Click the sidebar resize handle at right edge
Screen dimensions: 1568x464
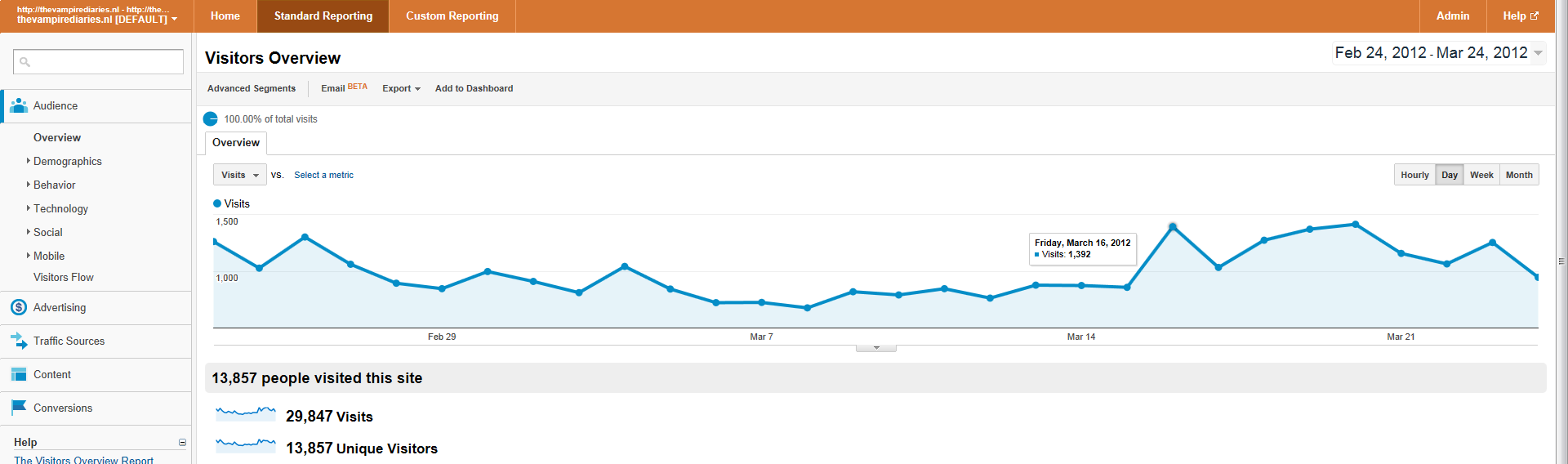pyautogui.click(x=1561, y=261)
